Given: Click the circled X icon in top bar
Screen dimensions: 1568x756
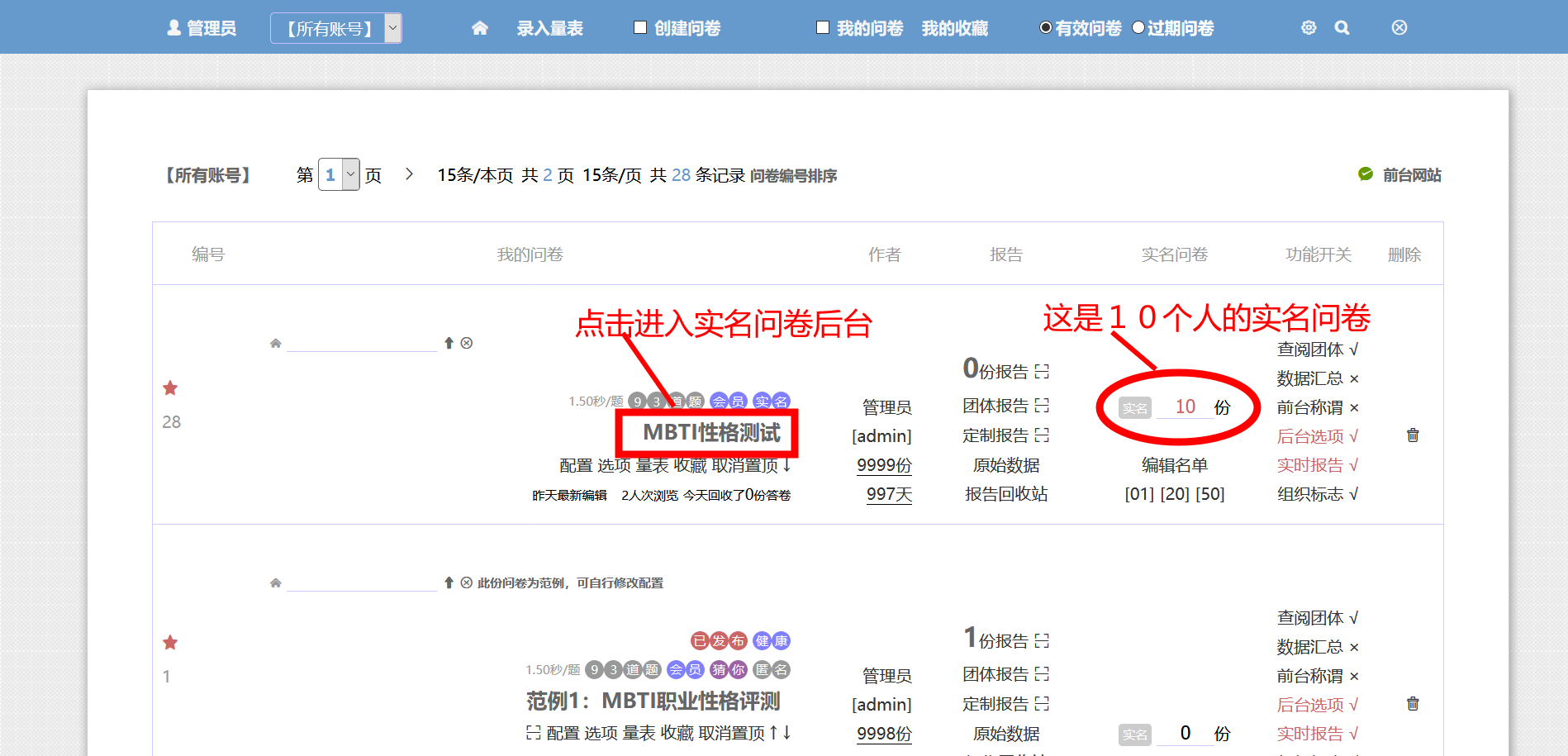Looking at the screenshot, I should point(1399,28).
